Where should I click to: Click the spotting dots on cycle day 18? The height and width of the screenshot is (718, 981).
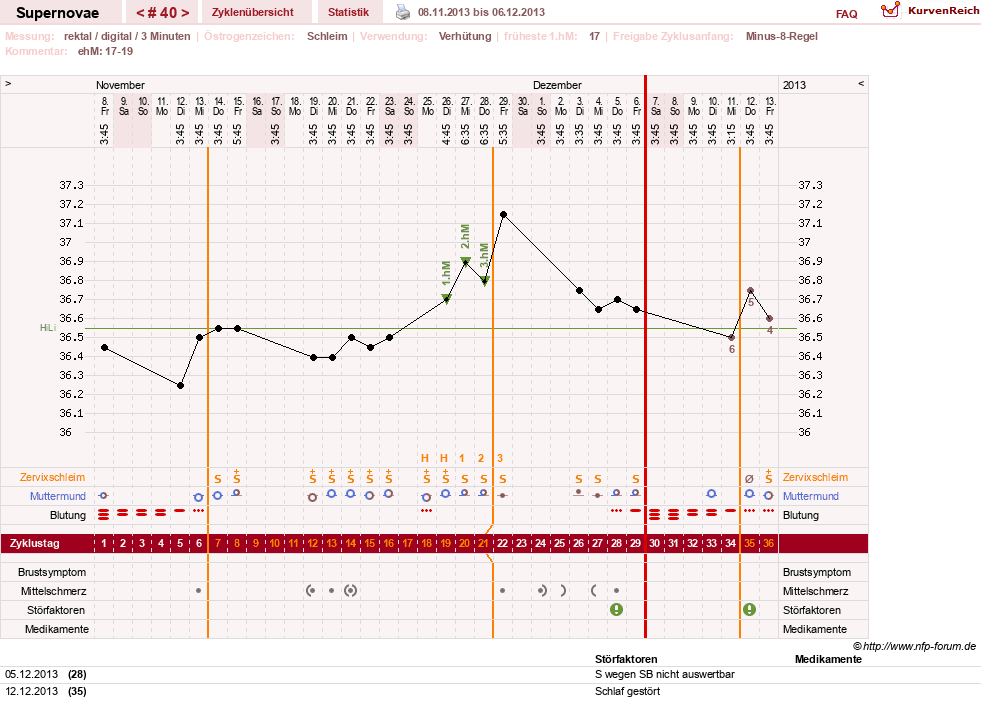pyautogui.click(x=427, y=511)
